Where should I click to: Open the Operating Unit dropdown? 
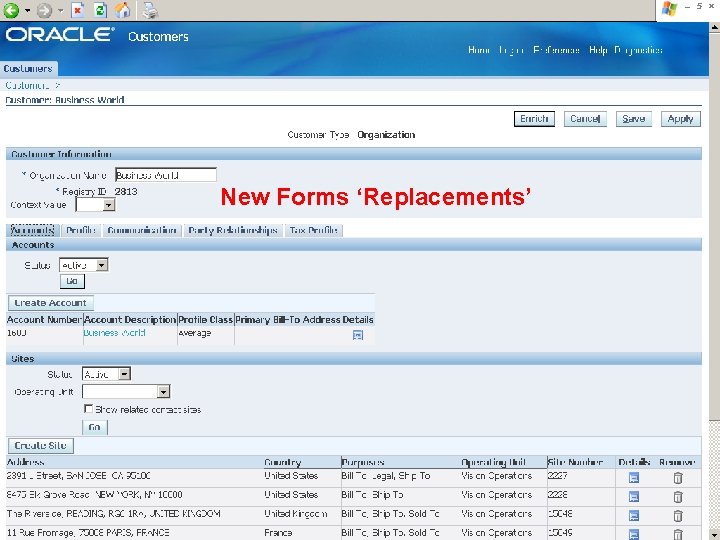click(126, 391)
